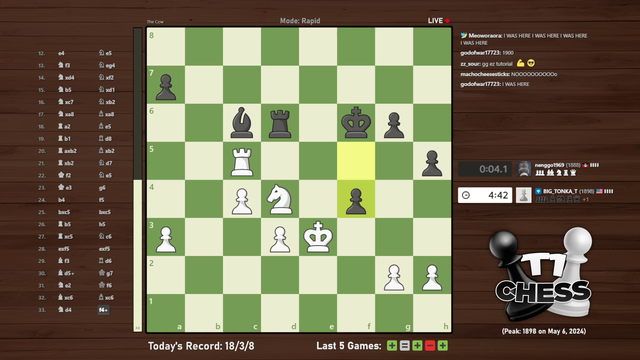
Task: Click the flexed arm emoji in zz_sour's message
Action: 520,63
